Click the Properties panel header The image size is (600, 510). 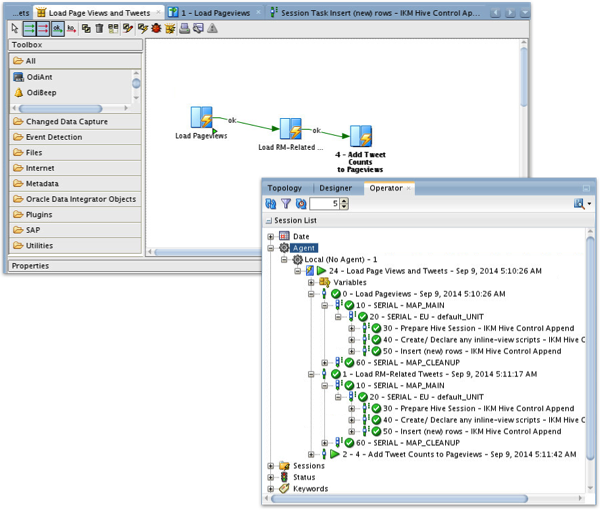click(x=134, y=266)
